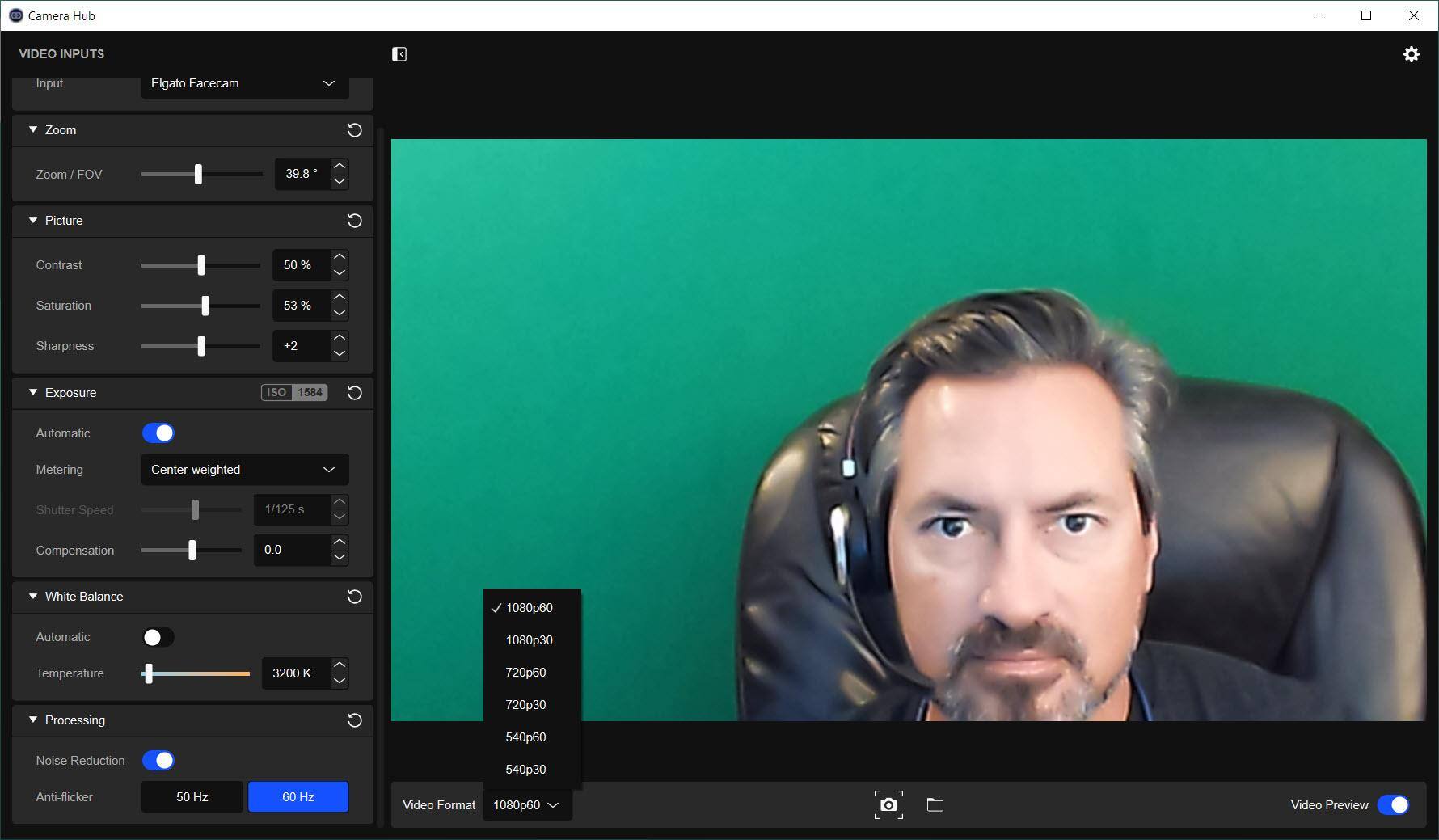The width and height of the screenshot is (1439, 840).
Task: Open the captures folder icon
Action: (x=935, y=804)
